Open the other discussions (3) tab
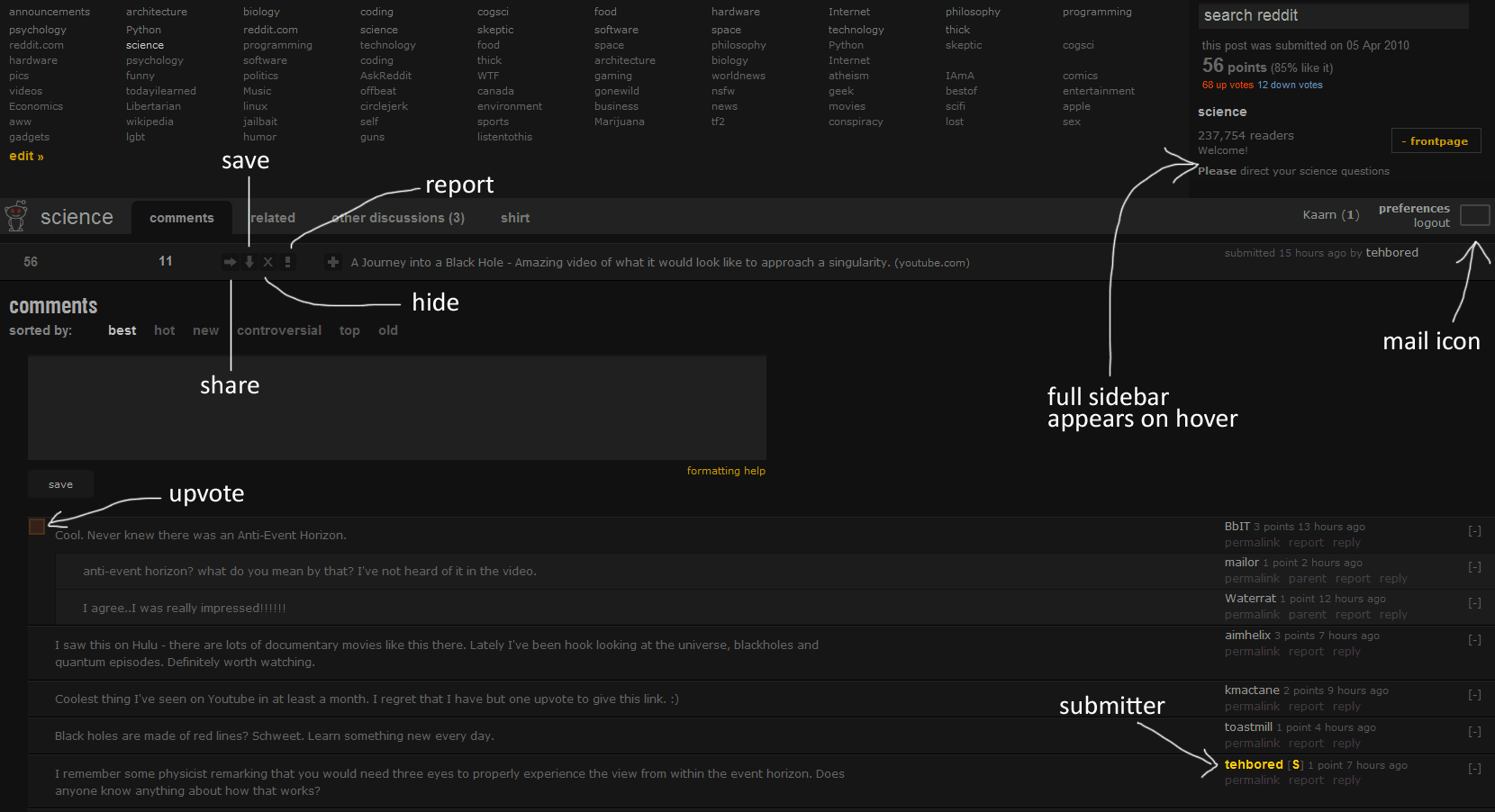1495x812 pixels. click(398, 217)
